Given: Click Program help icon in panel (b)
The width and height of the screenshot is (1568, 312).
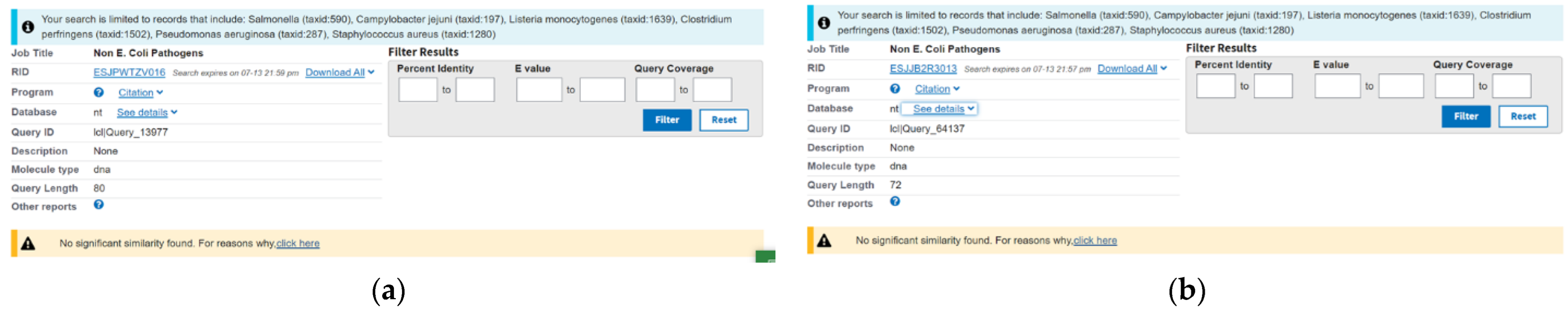Looking at the screenshot, I should [x=895, y=89].
